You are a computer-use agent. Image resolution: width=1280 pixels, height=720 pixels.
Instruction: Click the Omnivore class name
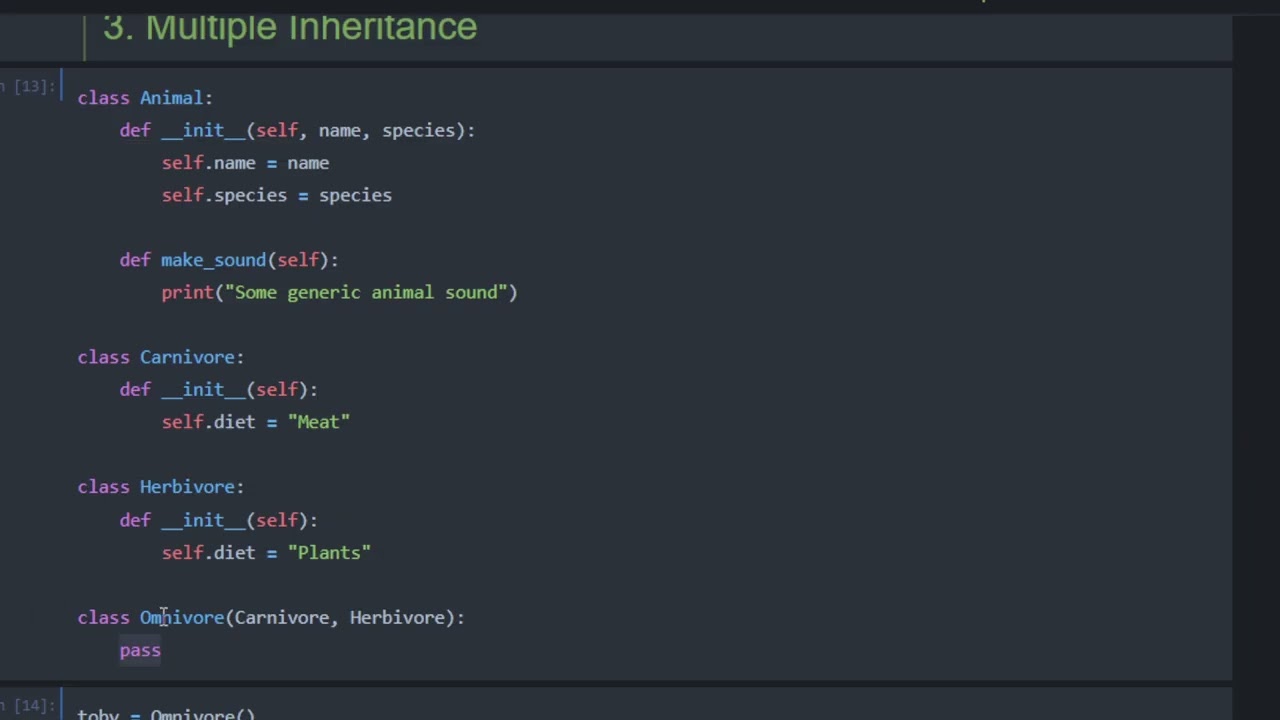182,617
